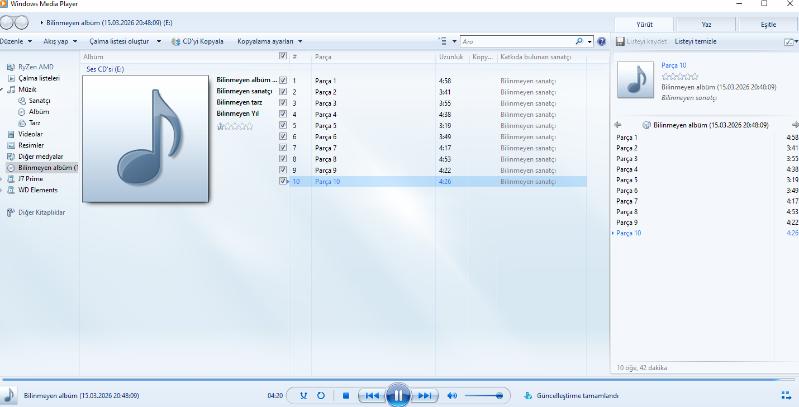This screenshot has height=407, width=799.
Task: Open list options icon in right pane
Action: tap(790, 42)
